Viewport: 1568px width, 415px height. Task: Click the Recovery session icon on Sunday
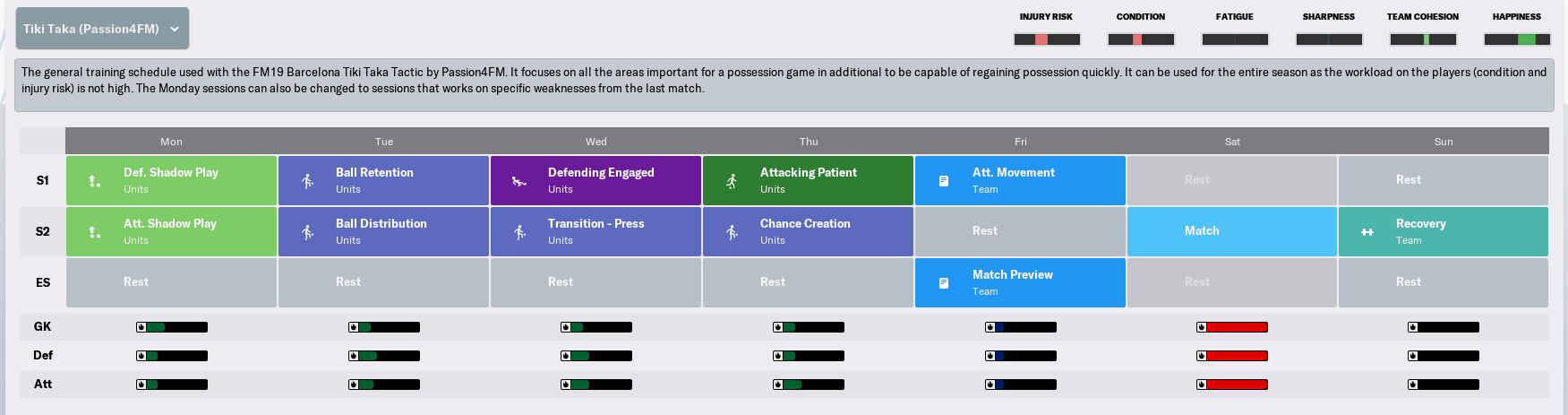tap(1367, 232)
